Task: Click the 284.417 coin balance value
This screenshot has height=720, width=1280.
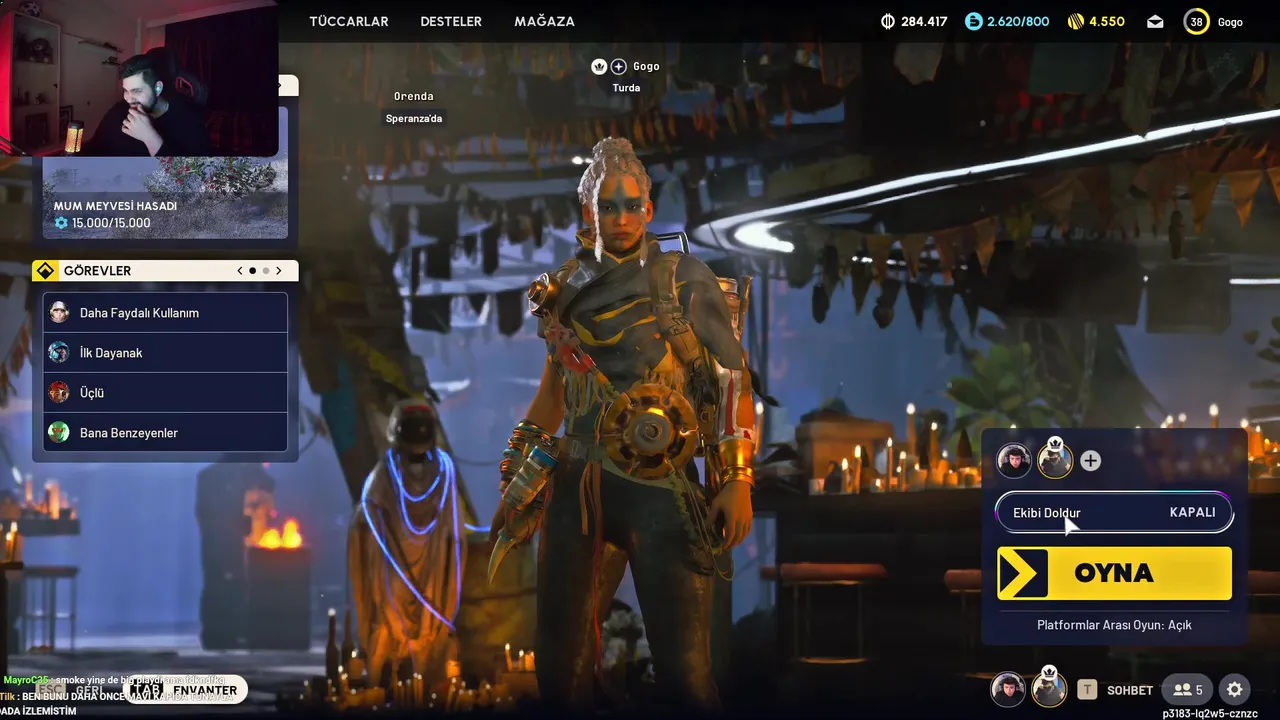Action: tap(924, 21)
